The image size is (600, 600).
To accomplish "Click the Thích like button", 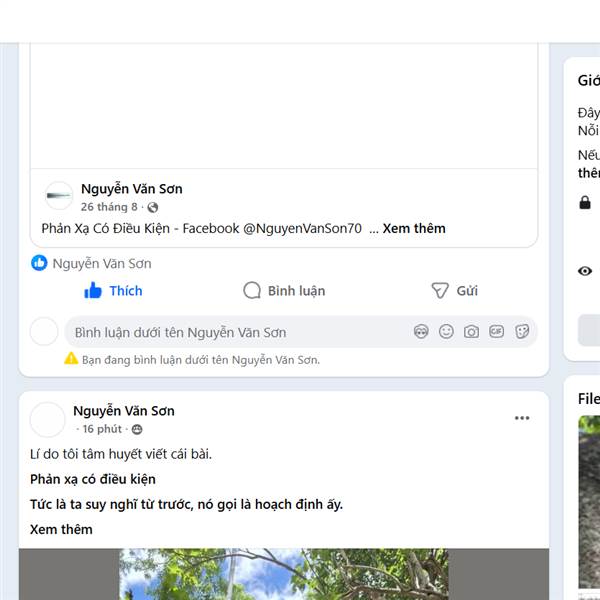I will 113,291.
